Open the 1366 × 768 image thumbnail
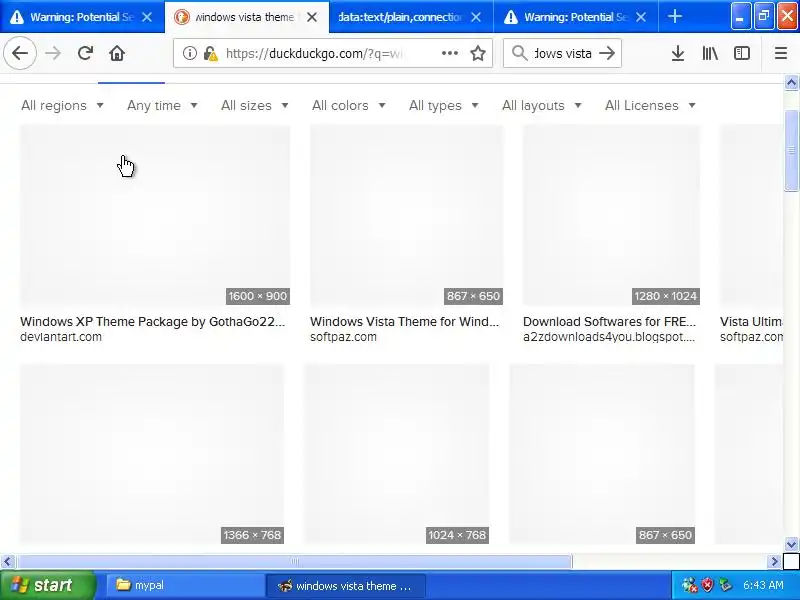 tap(152, 454)
